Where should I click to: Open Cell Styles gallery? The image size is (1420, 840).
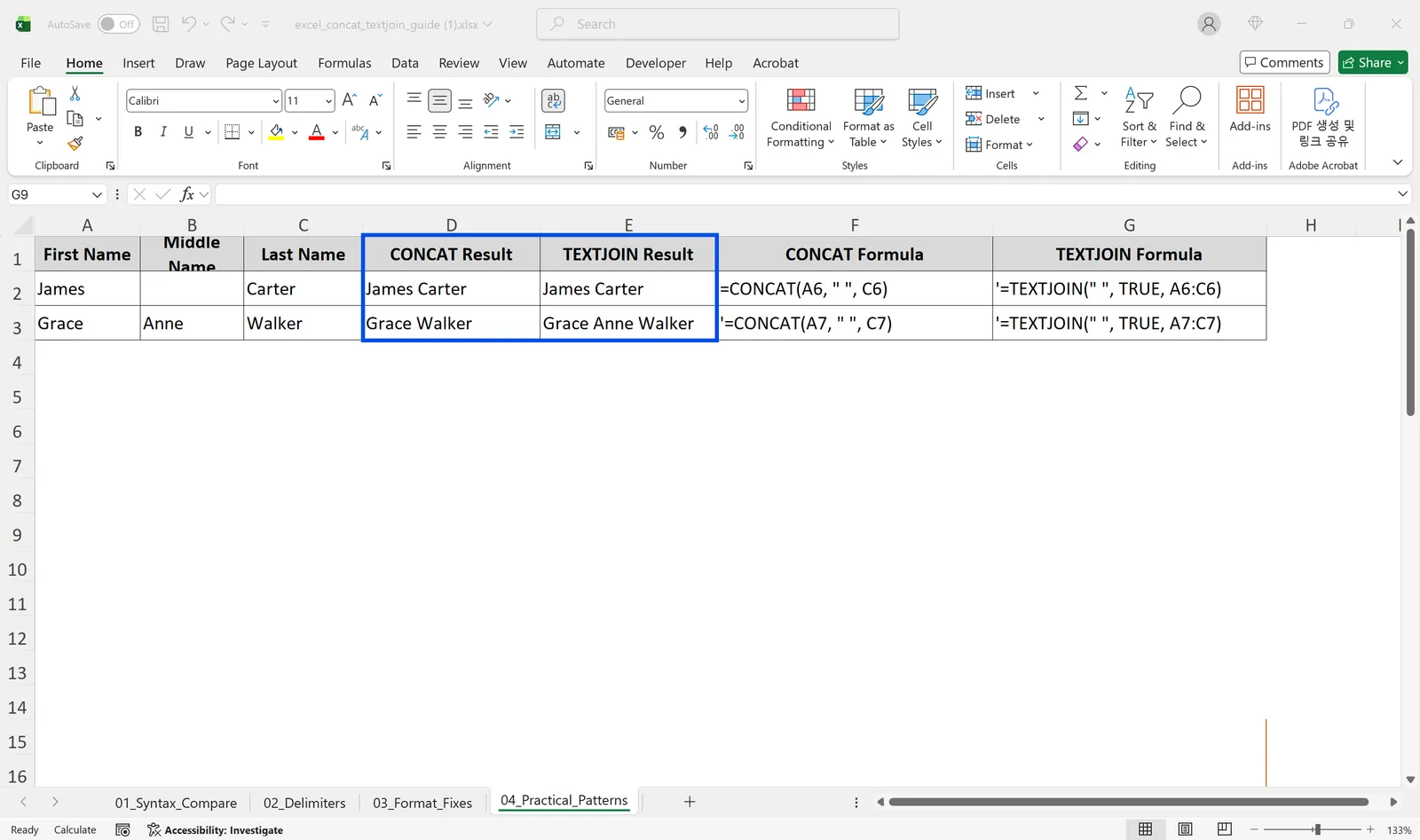[922, 118]
